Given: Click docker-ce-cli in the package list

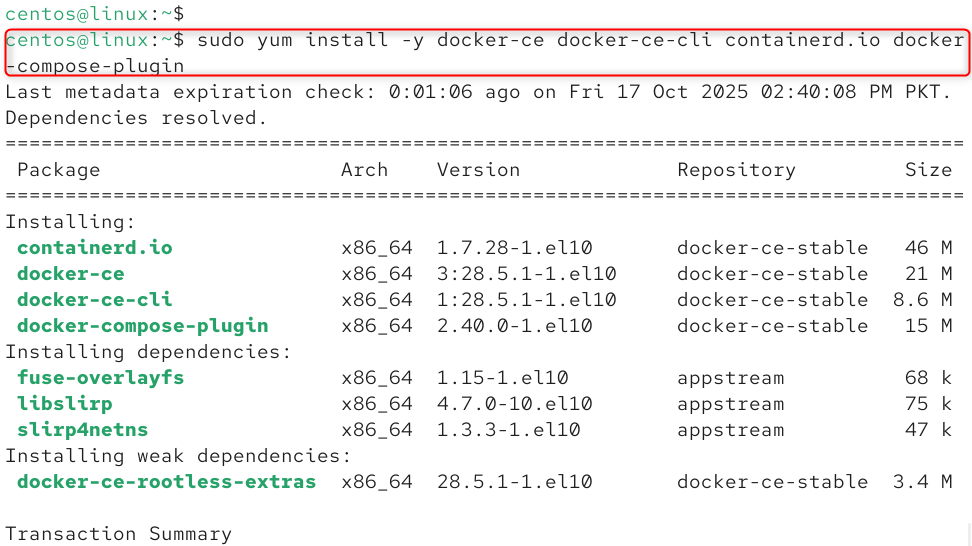Looking at the screenshot, I should (94, 300).
